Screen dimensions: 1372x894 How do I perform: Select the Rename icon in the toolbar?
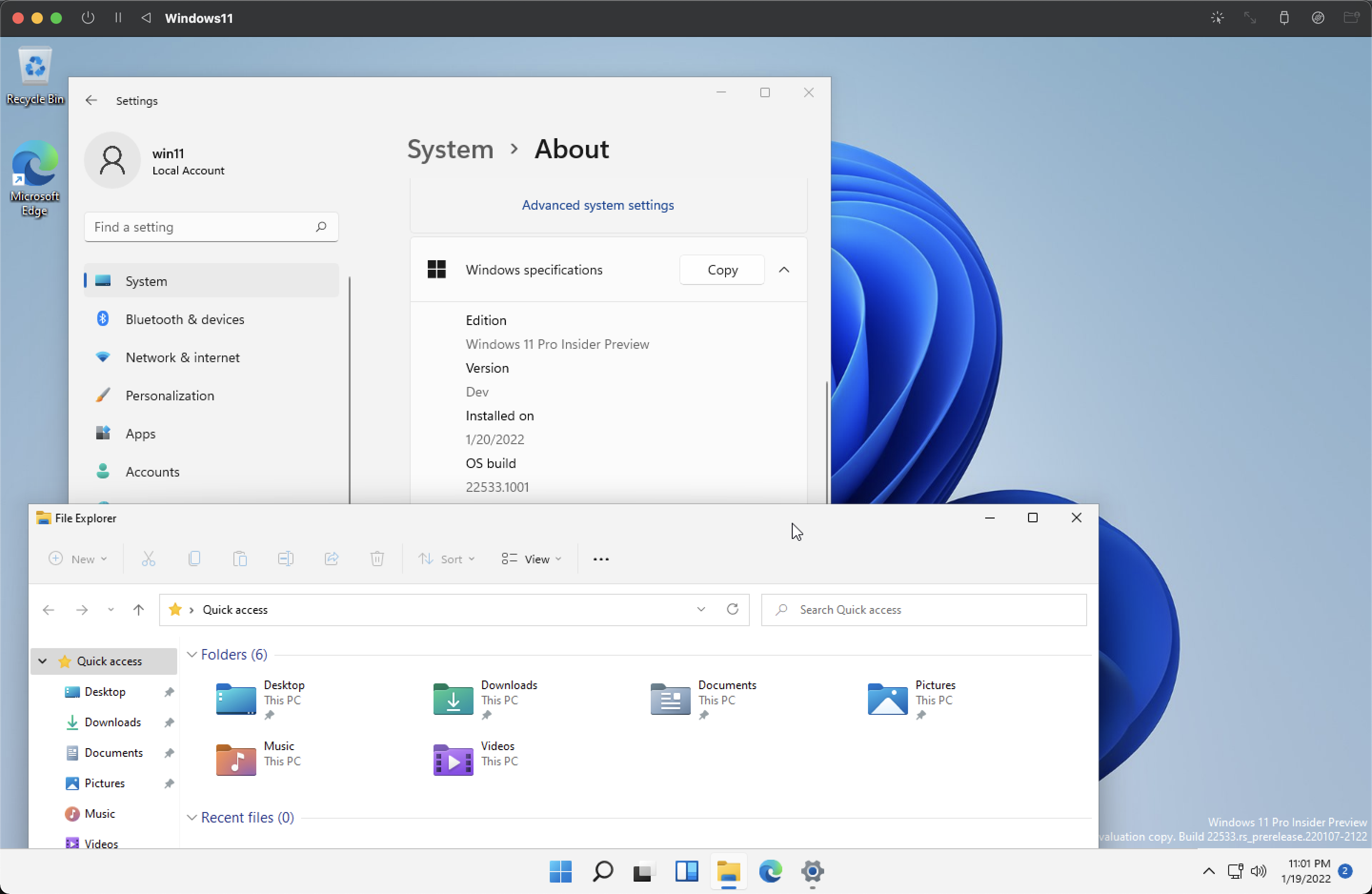click(x=285, y=559)
